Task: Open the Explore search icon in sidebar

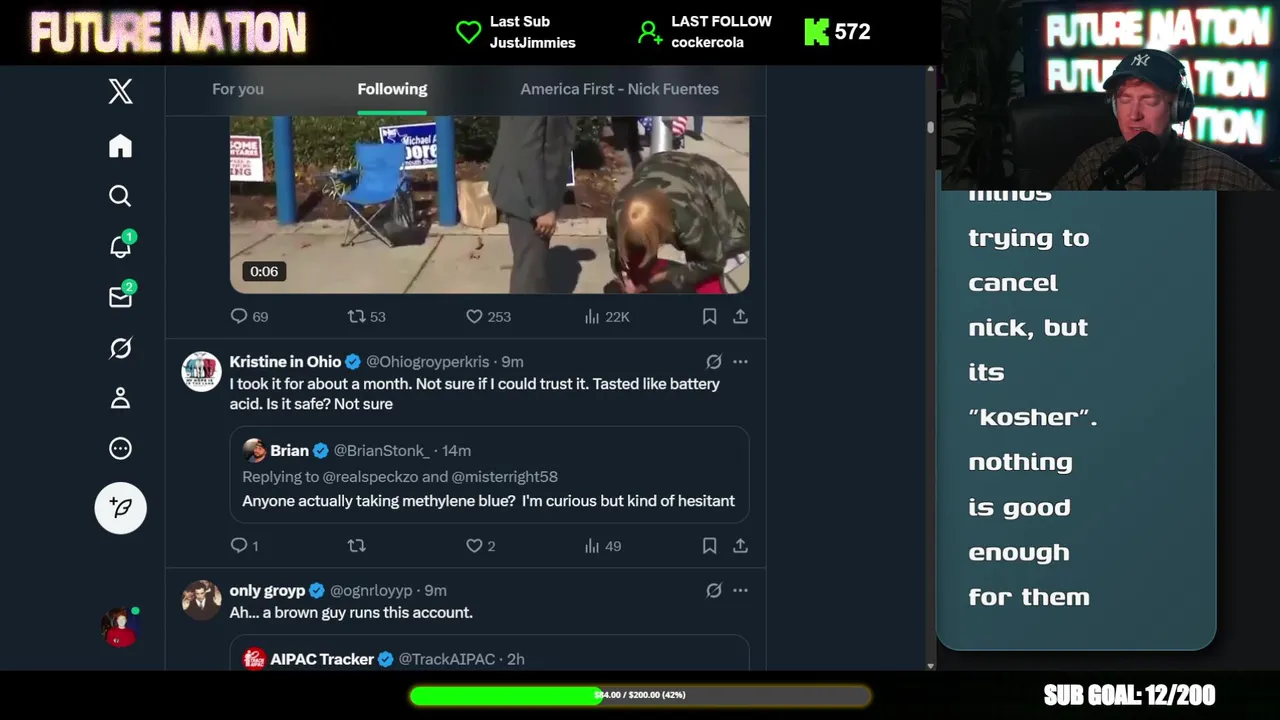Action: (120, 196)
